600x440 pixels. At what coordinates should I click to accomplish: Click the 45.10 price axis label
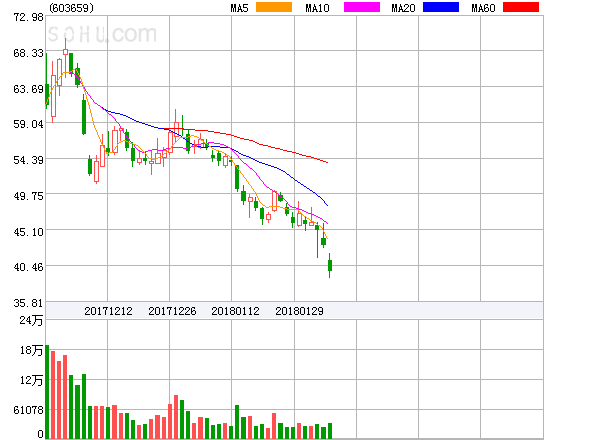[29, 231]
